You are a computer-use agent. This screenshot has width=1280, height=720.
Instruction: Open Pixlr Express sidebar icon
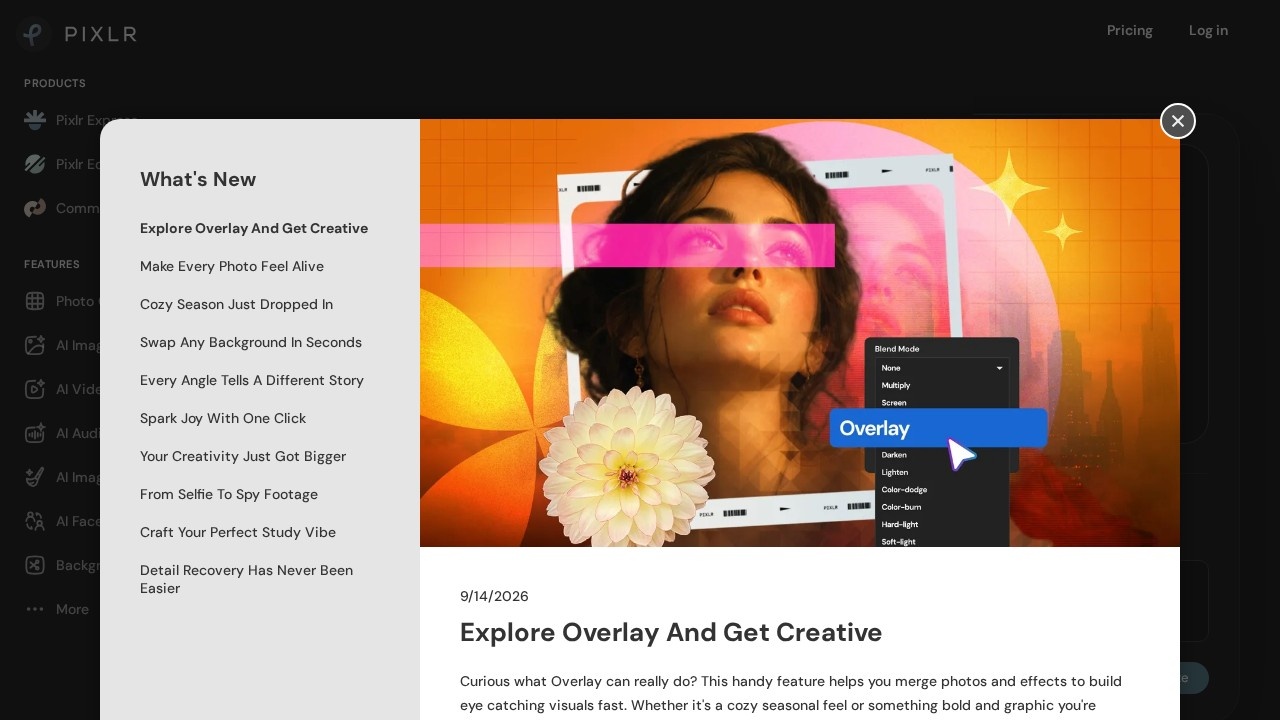(35, 120)
